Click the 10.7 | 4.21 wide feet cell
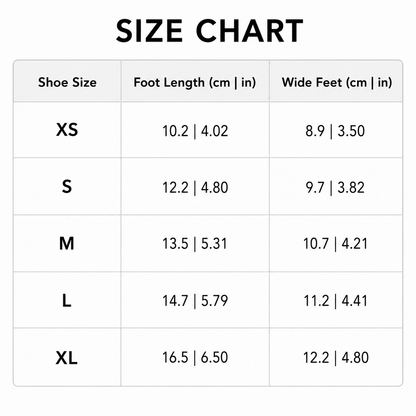Viewport: 416px width, 416px height. (x=335, y=244)
